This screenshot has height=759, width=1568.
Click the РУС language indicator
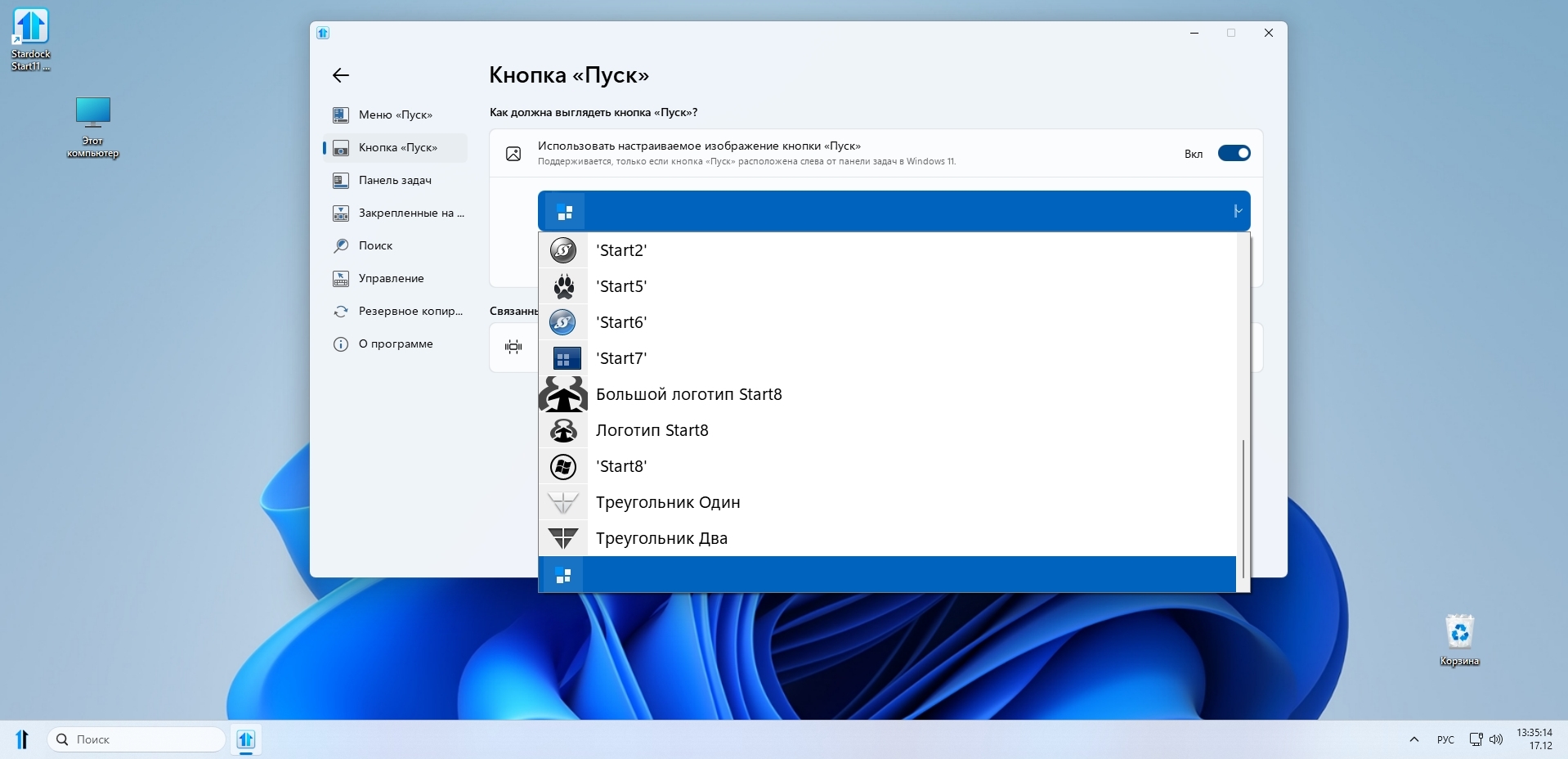1445,739
